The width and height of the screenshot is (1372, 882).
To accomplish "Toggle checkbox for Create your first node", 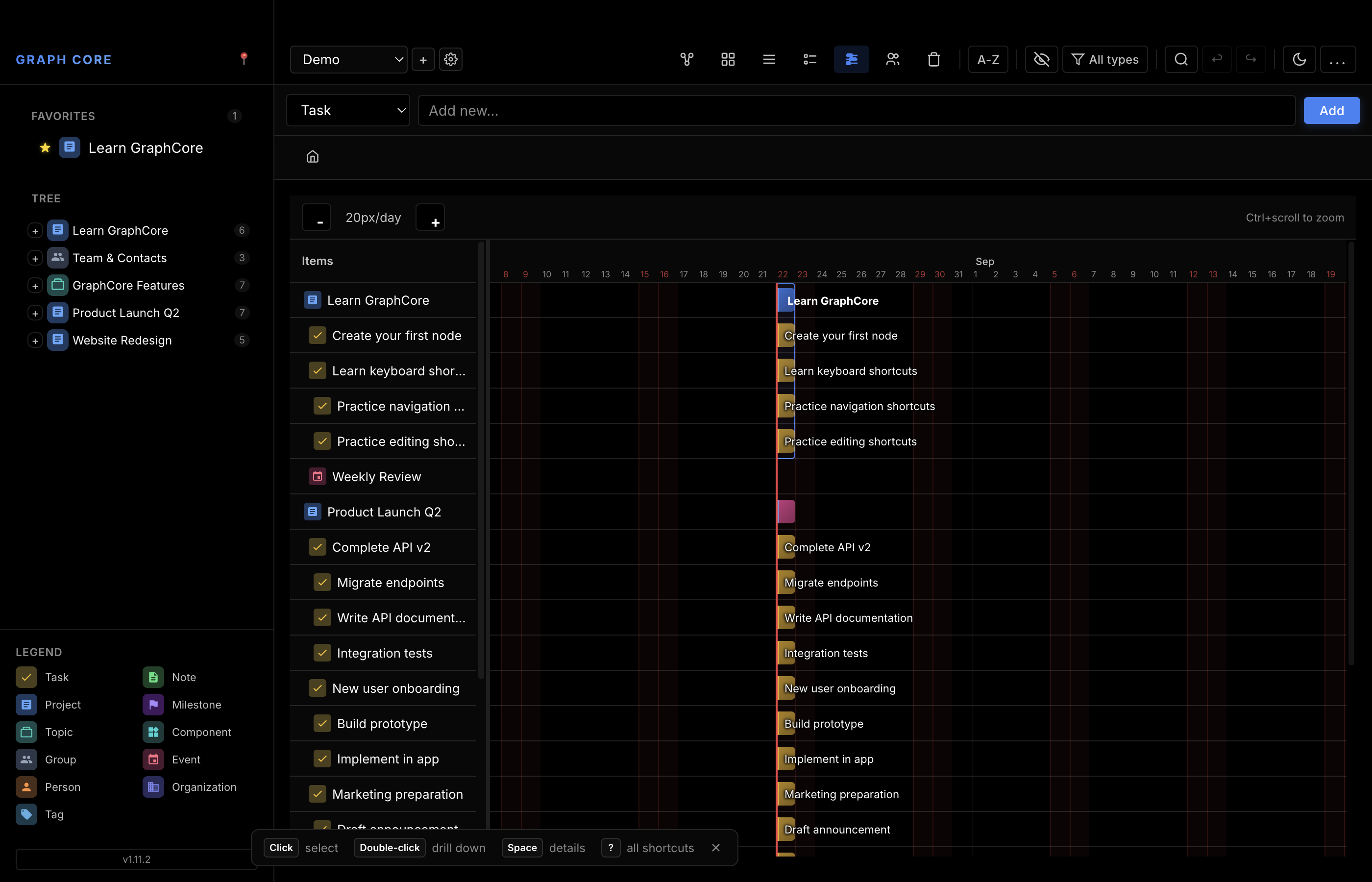I will coord(317,335).
